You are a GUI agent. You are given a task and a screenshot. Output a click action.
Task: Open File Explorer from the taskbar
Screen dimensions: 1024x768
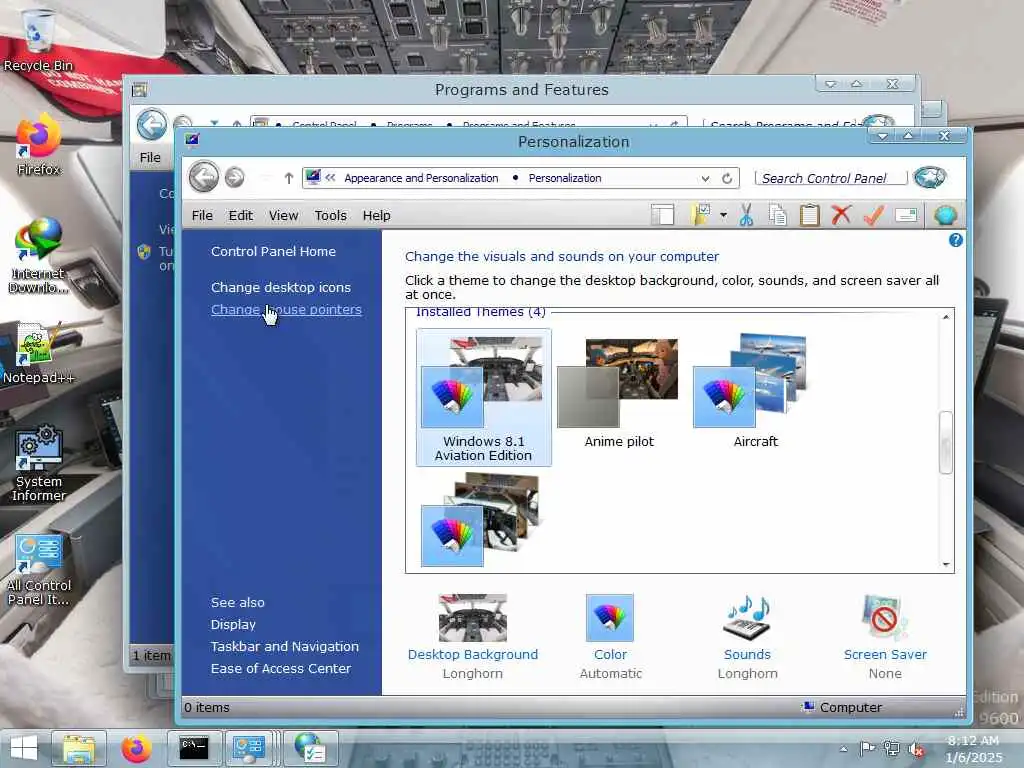pos(78,748)
